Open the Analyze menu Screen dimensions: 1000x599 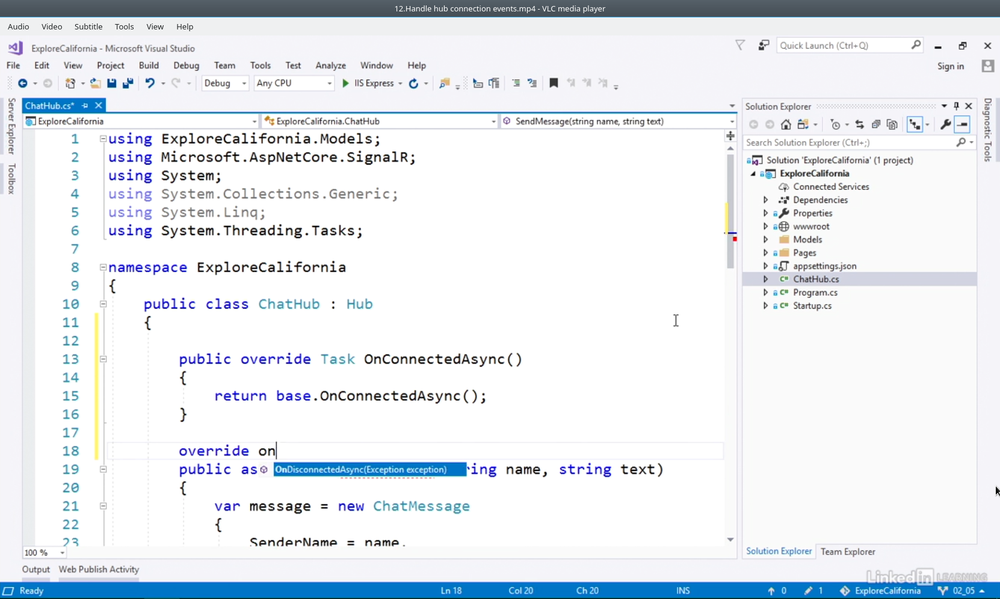pos(330,65)
